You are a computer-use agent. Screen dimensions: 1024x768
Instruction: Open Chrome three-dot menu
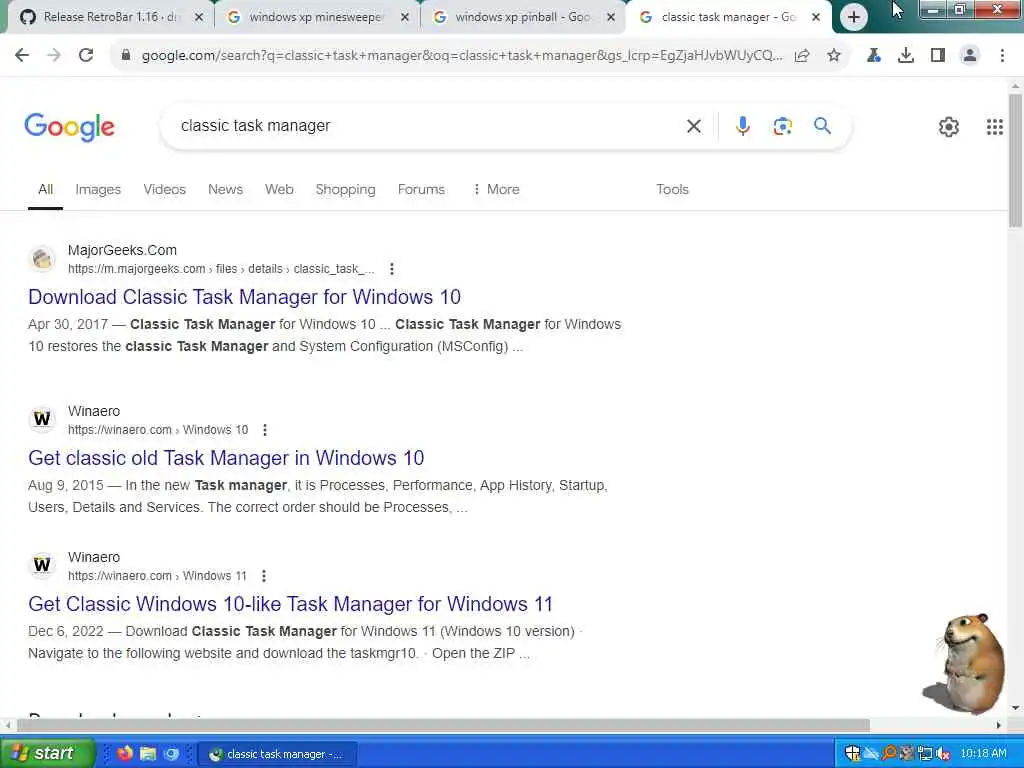point(1002,56)
